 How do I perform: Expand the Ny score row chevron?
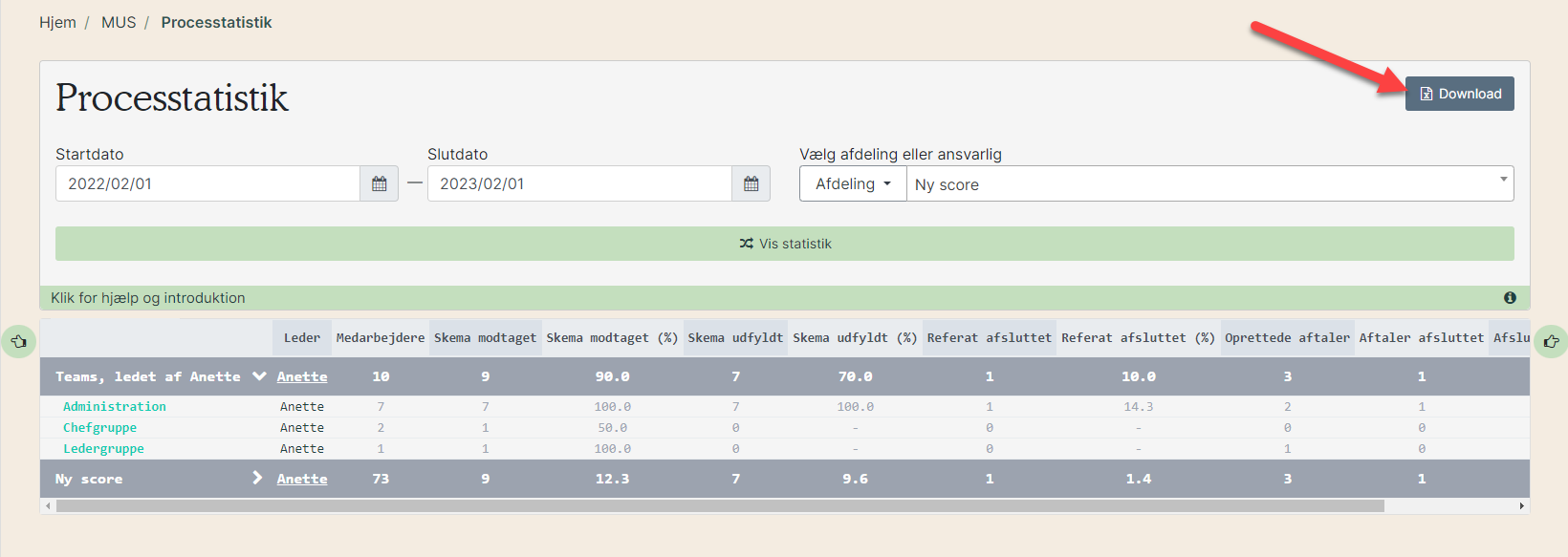(257, 478)
